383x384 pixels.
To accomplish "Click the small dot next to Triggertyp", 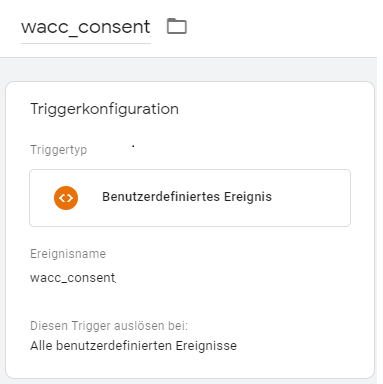I will pyautogui.click(x=133, y=146).
